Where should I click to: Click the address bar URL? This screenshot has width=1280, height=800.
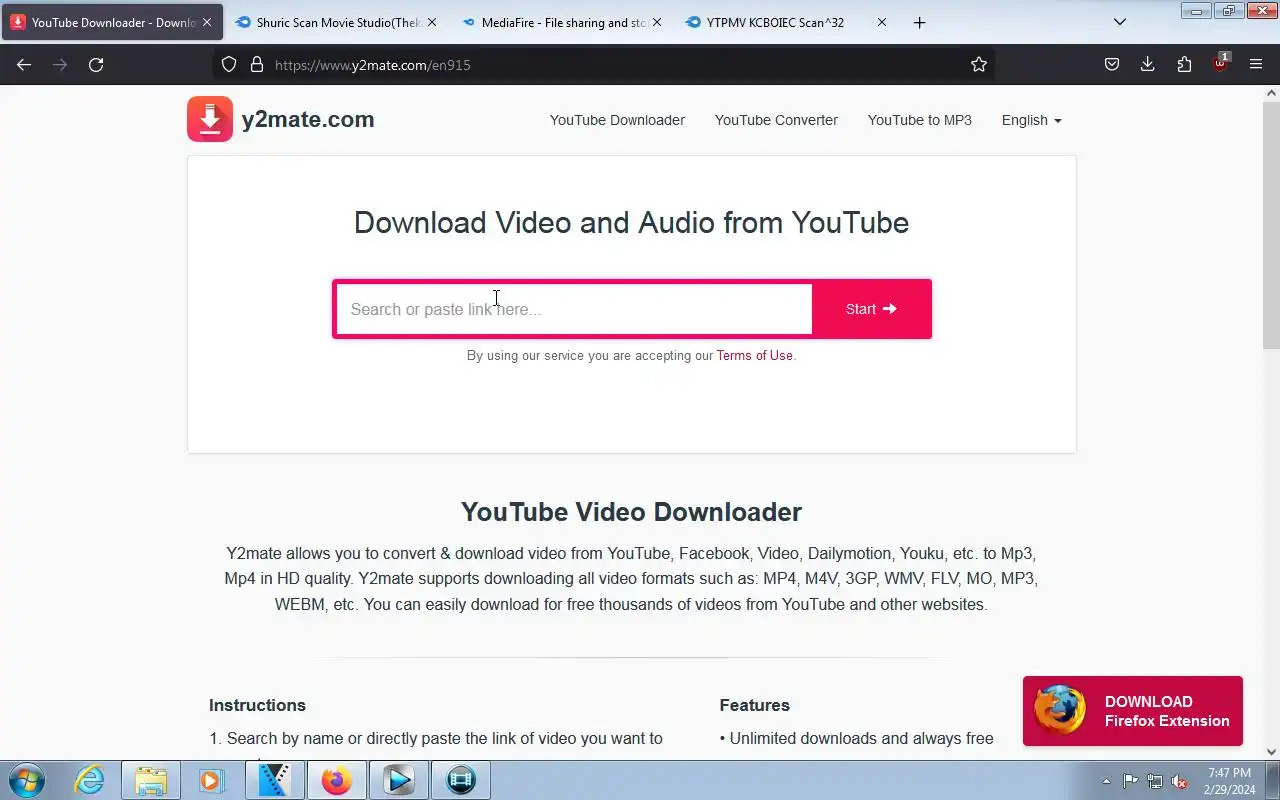point(373,65)
